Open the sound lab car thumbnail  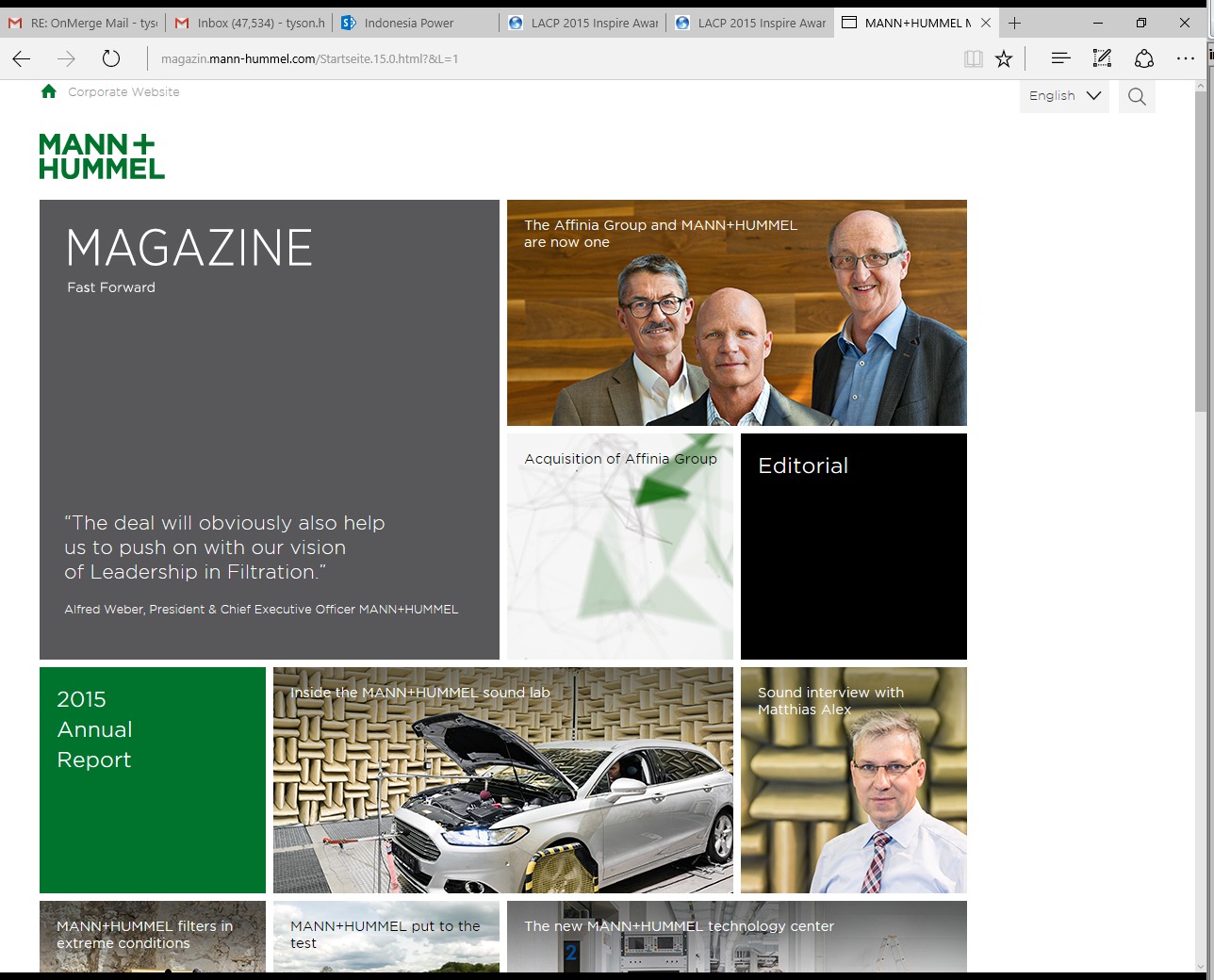point(502,780)
